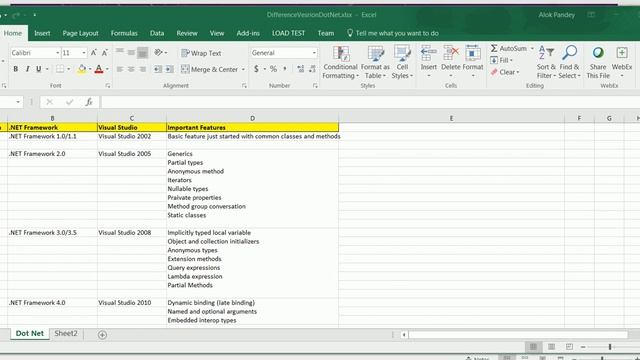Click the Borders icon
This screenshot has width=640, height=360.
coord(60,69)
